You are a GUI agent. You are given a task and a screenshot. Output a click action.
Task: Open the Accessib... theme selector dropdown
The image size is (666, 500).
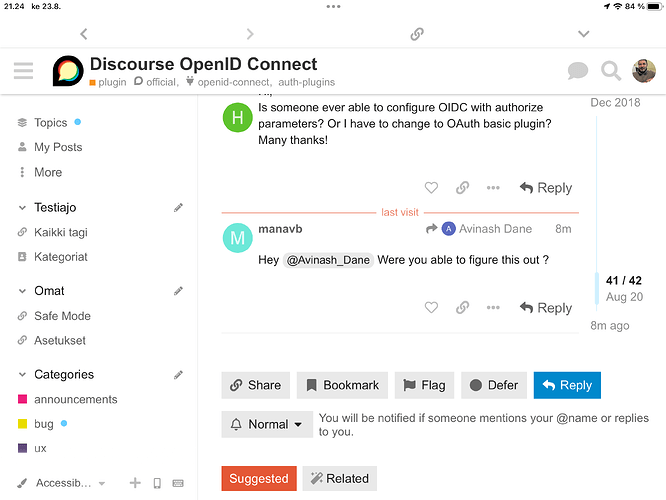(62, 483)
